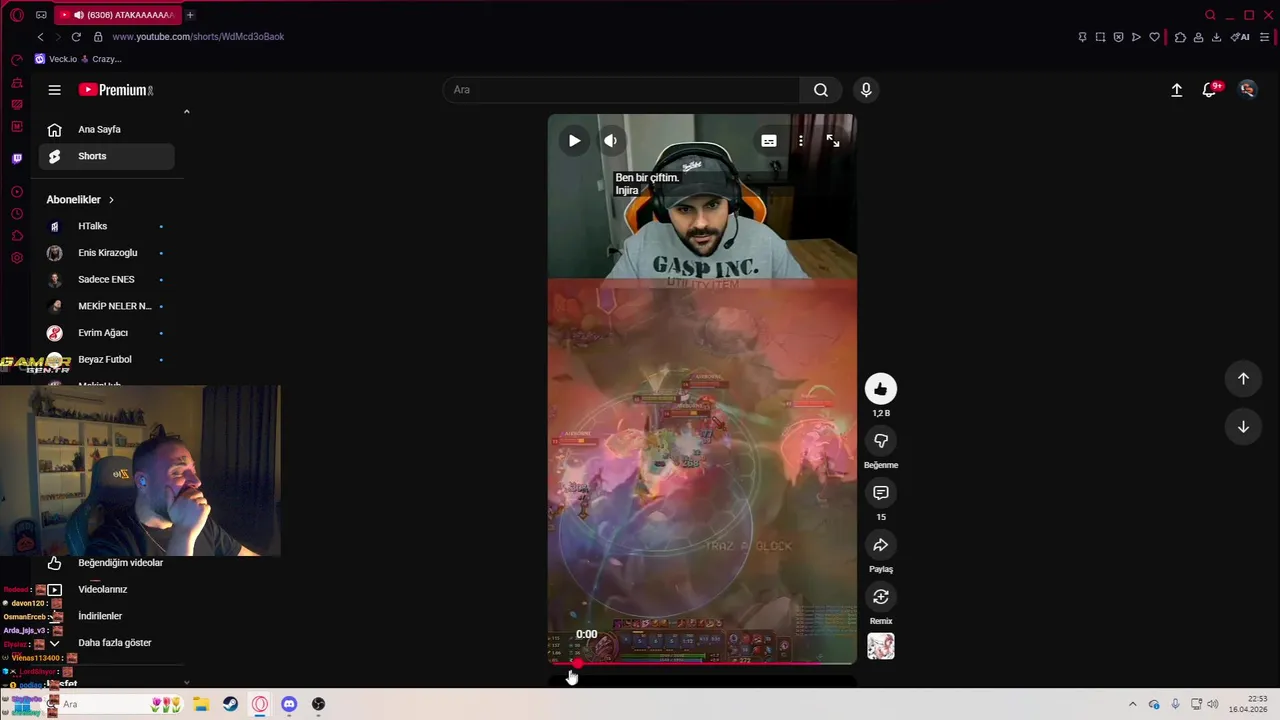The width and height of the screenshot is (1280, 720).
Task: Open Beyaz Futbol channel
Action: 106,359
